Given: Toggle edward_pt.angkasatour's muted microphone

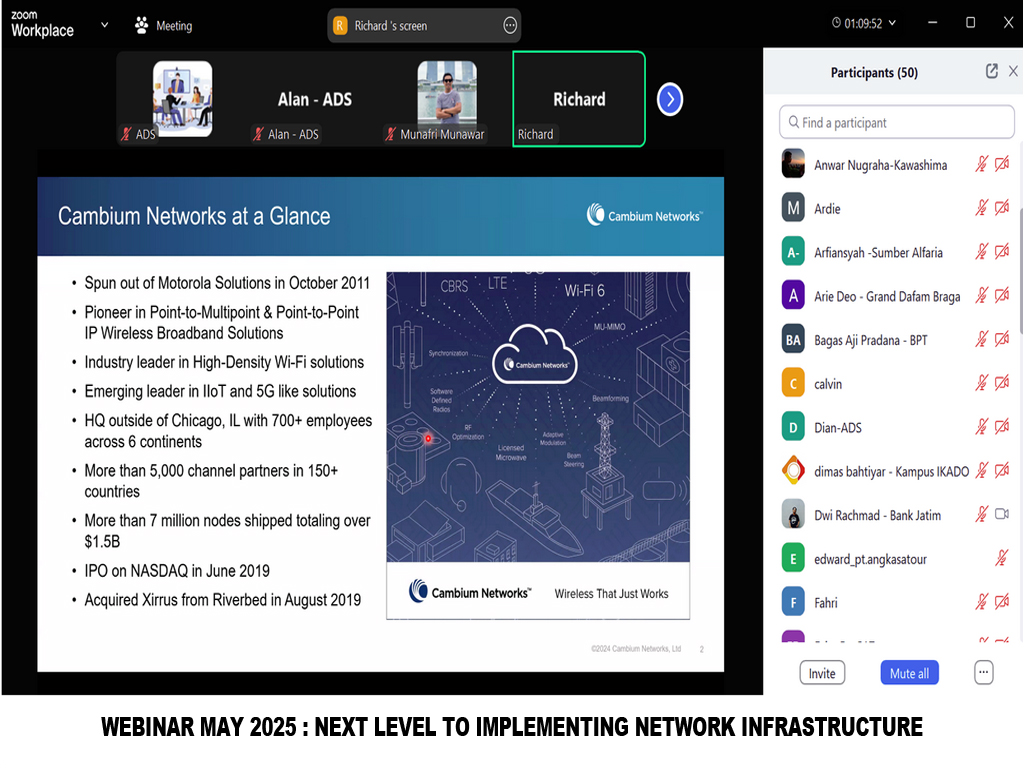Looking at the screenshot, I should pyautogui.click(x=1002, y=558).
